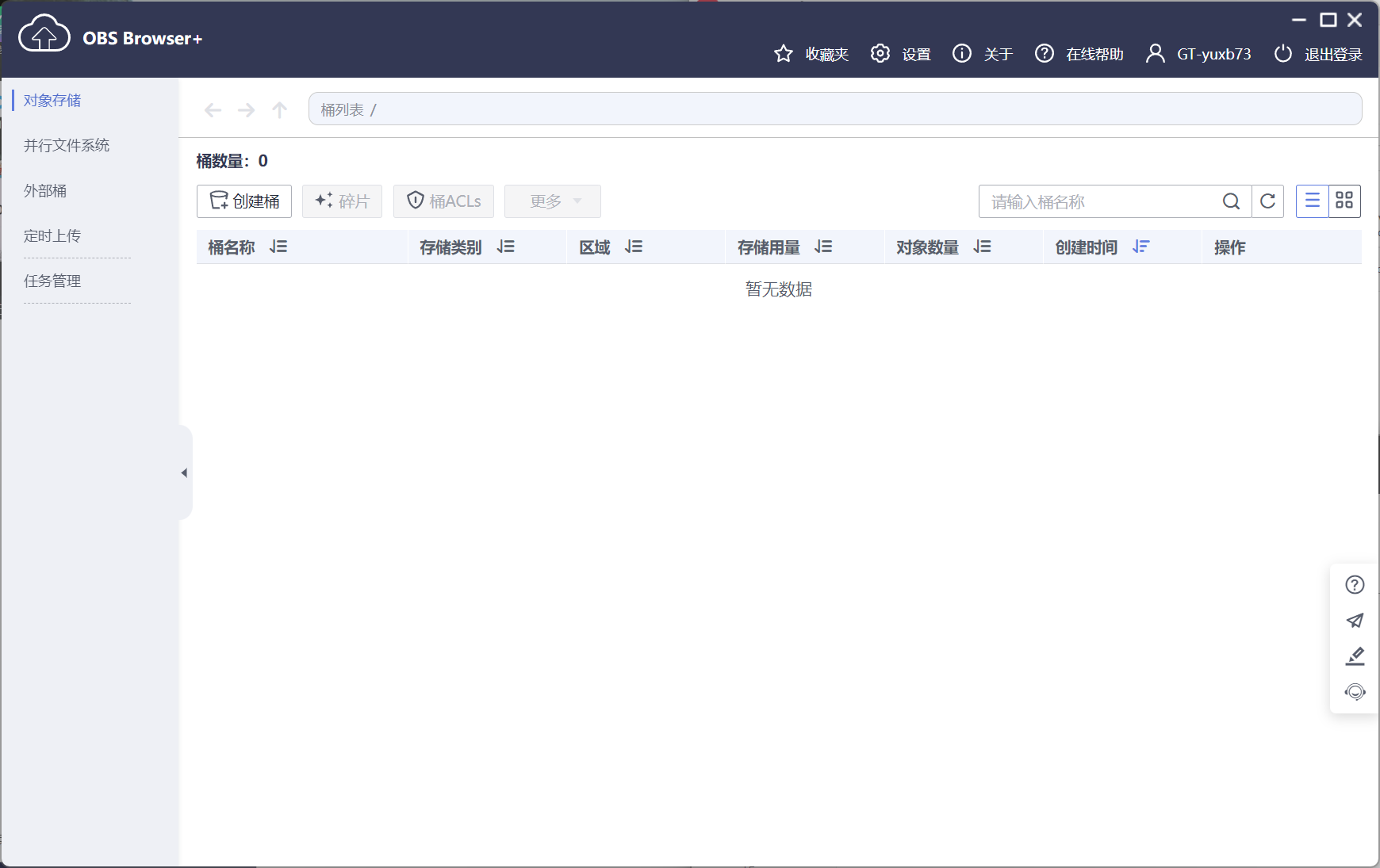The width and height of the screenshot is (1380, 868).
Task: Click the floating paper-plane feedback icon
Action: pos(1355,621)
